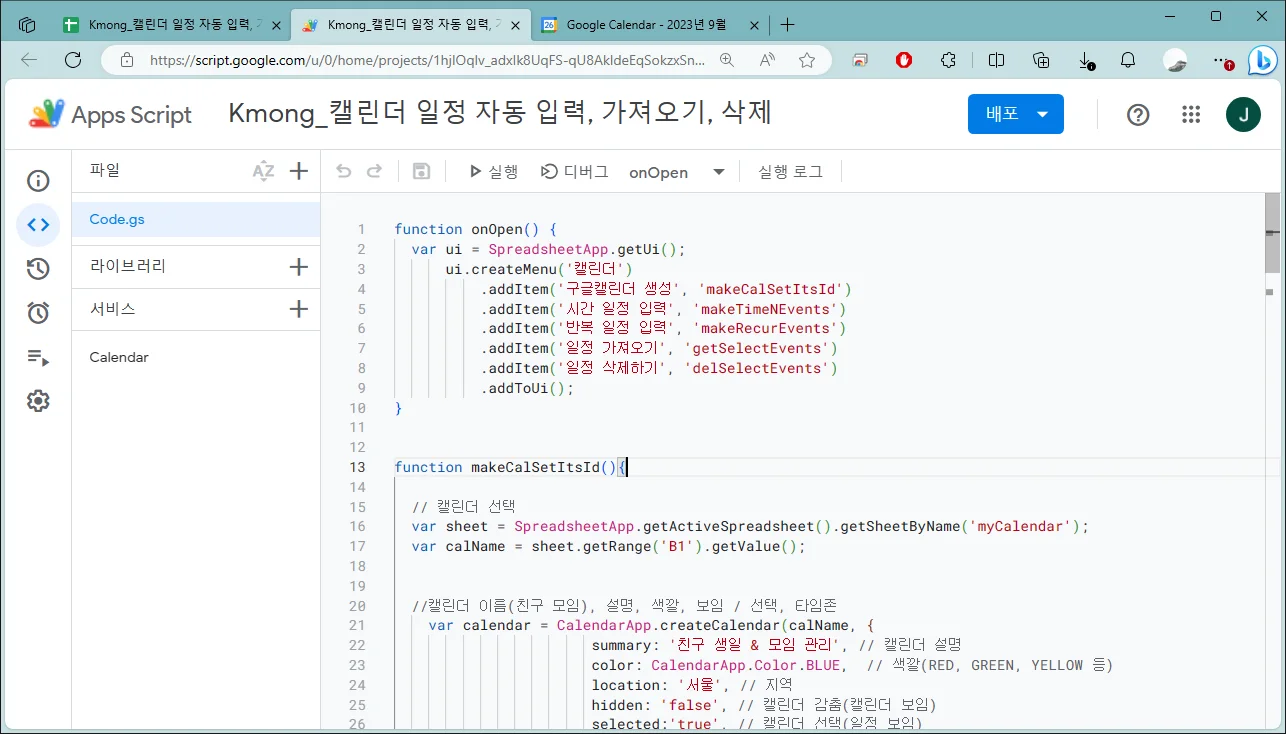Reload the page with refresh icon
This screenshot has height=734, width=1286.
[x=73, y=60]
